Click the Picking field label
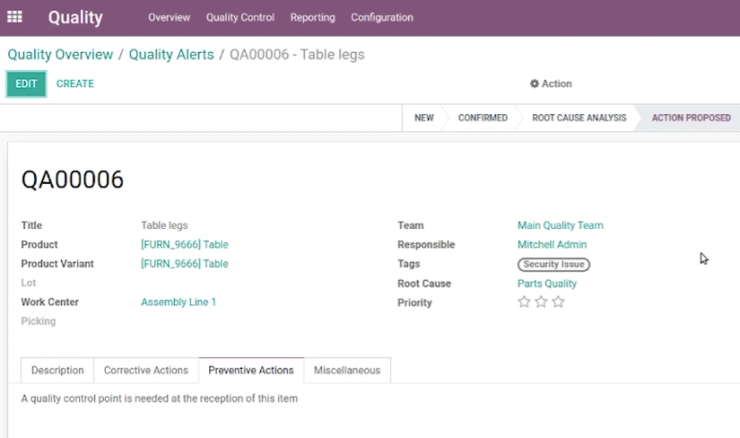This screenshot has width=740, height=438. (x=38, y=321)
